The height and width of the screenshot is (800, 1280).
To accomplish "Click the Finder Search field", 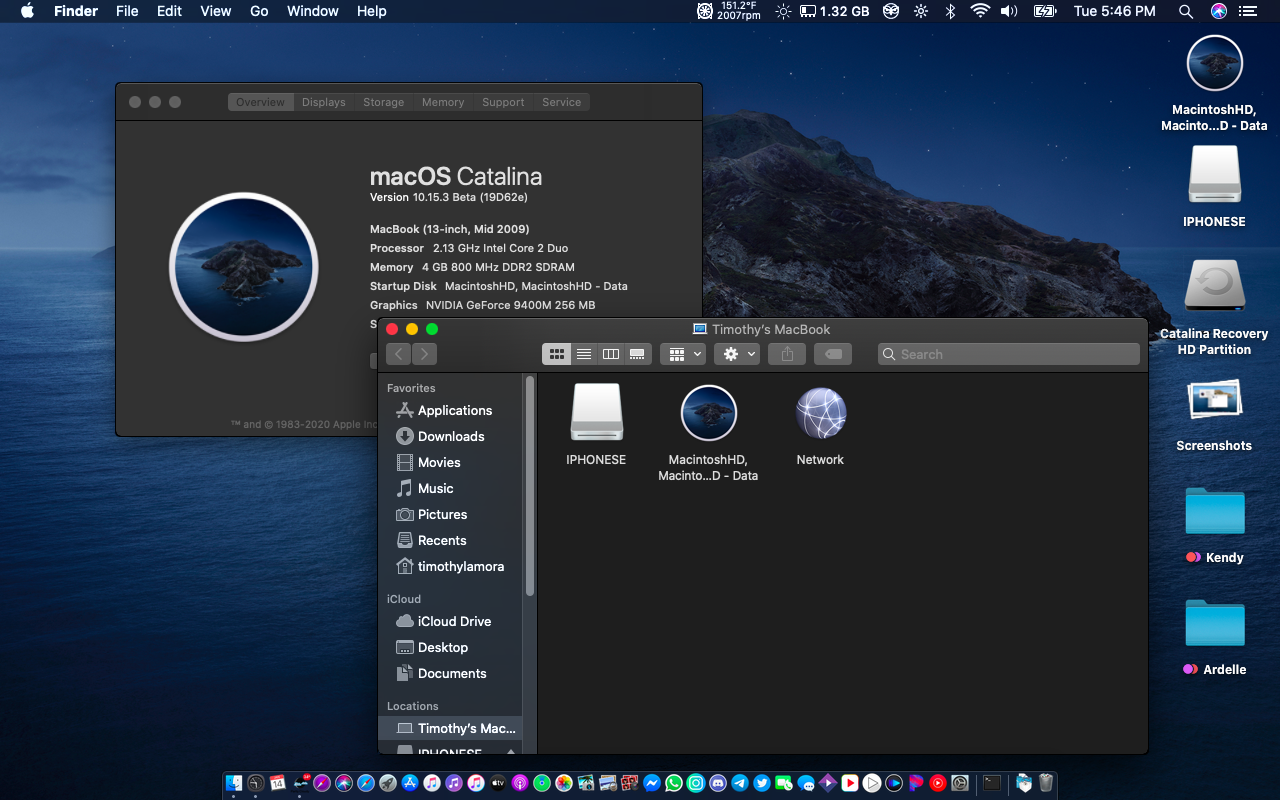I will pos(1008,354).
